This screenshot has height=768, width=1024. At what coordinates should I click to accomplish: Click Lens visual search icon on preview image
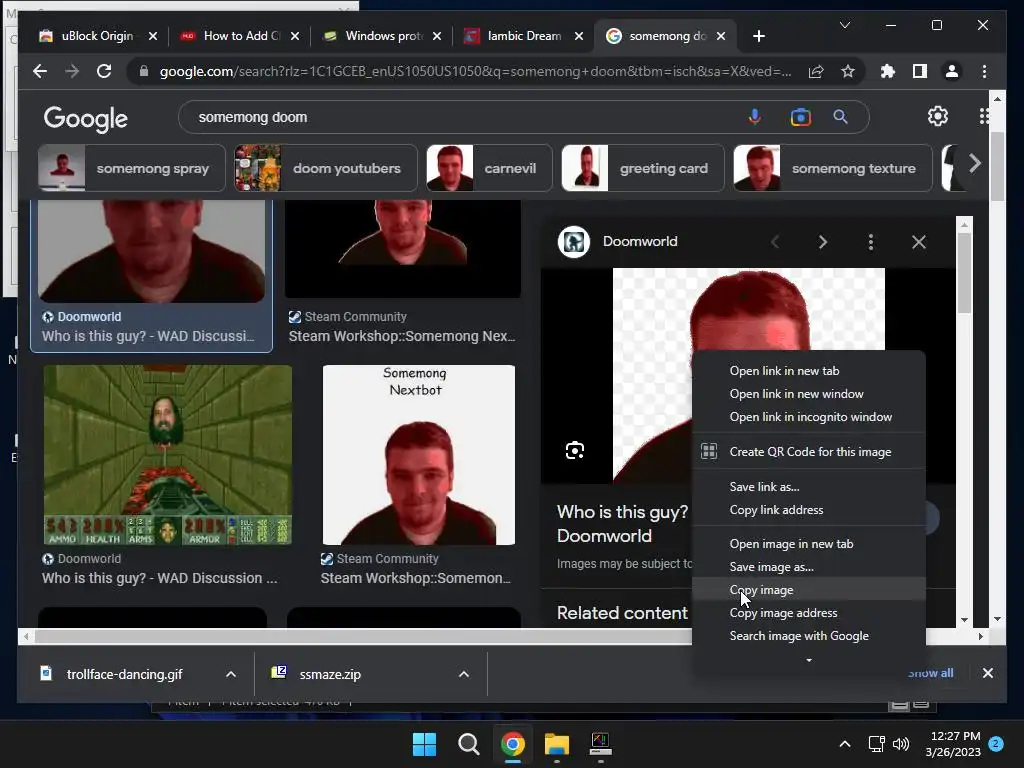point(575,451)
